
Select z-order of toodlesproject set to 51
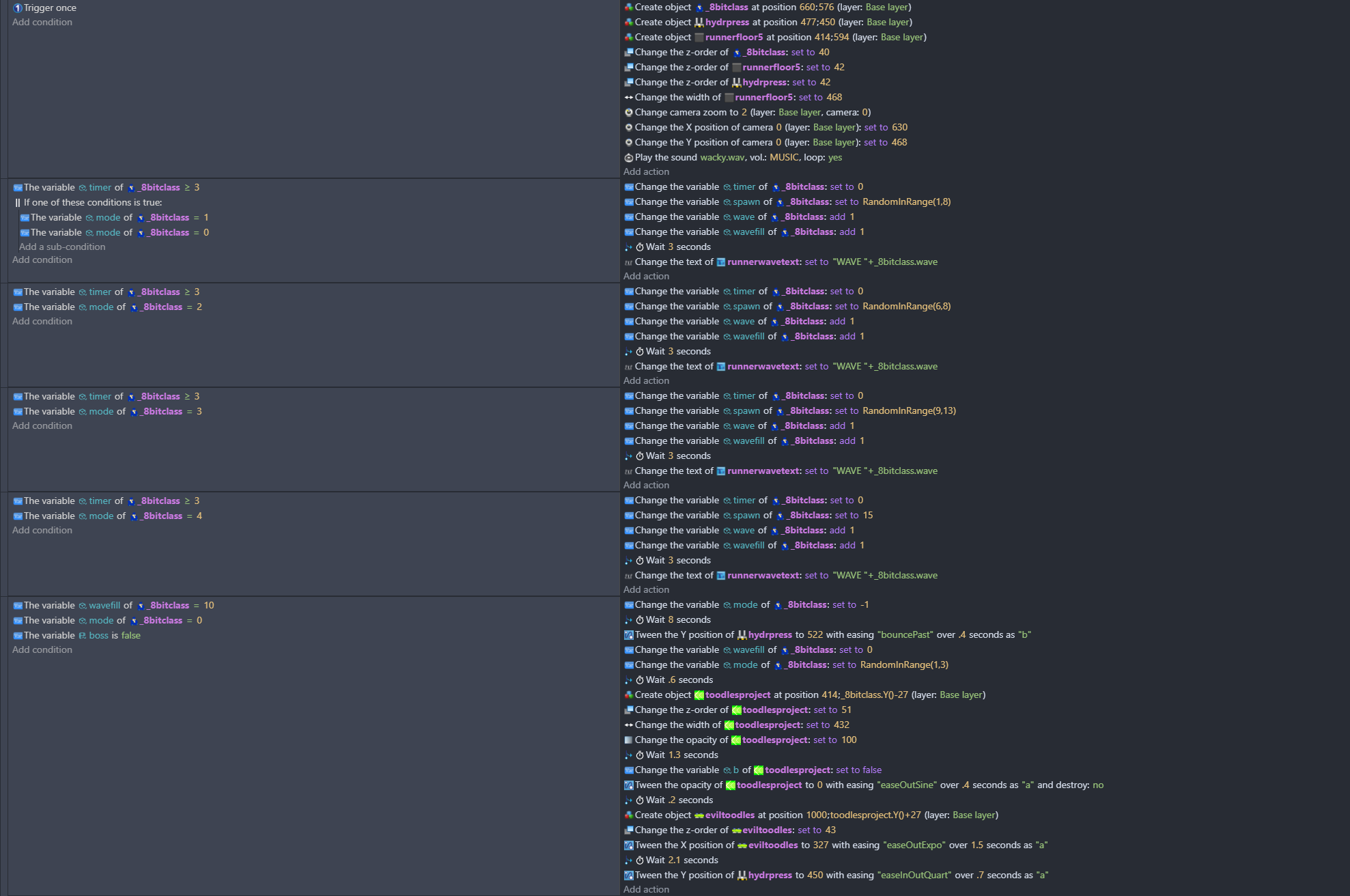pos(738,710)
